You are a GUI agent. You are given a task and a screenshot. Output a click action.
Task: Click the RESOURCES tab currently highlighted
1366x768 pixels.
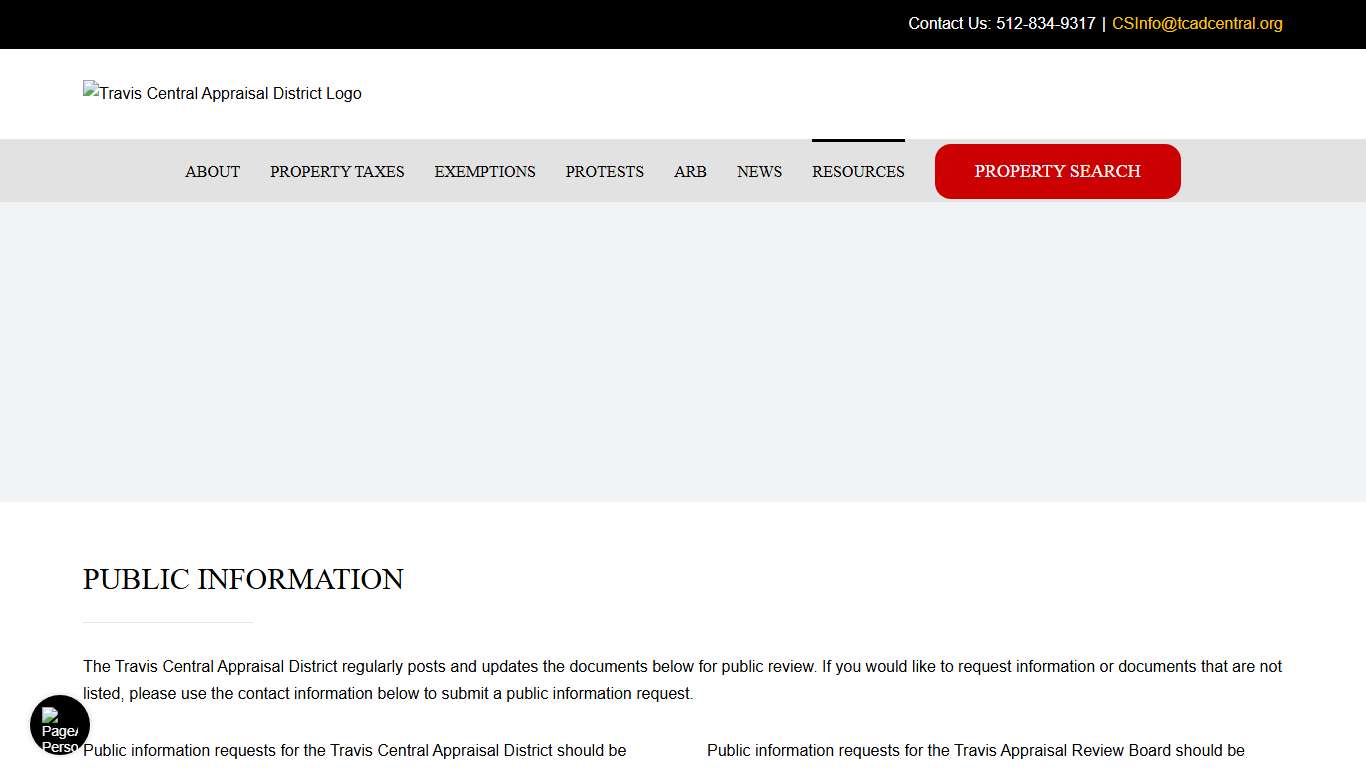point(858,171)
